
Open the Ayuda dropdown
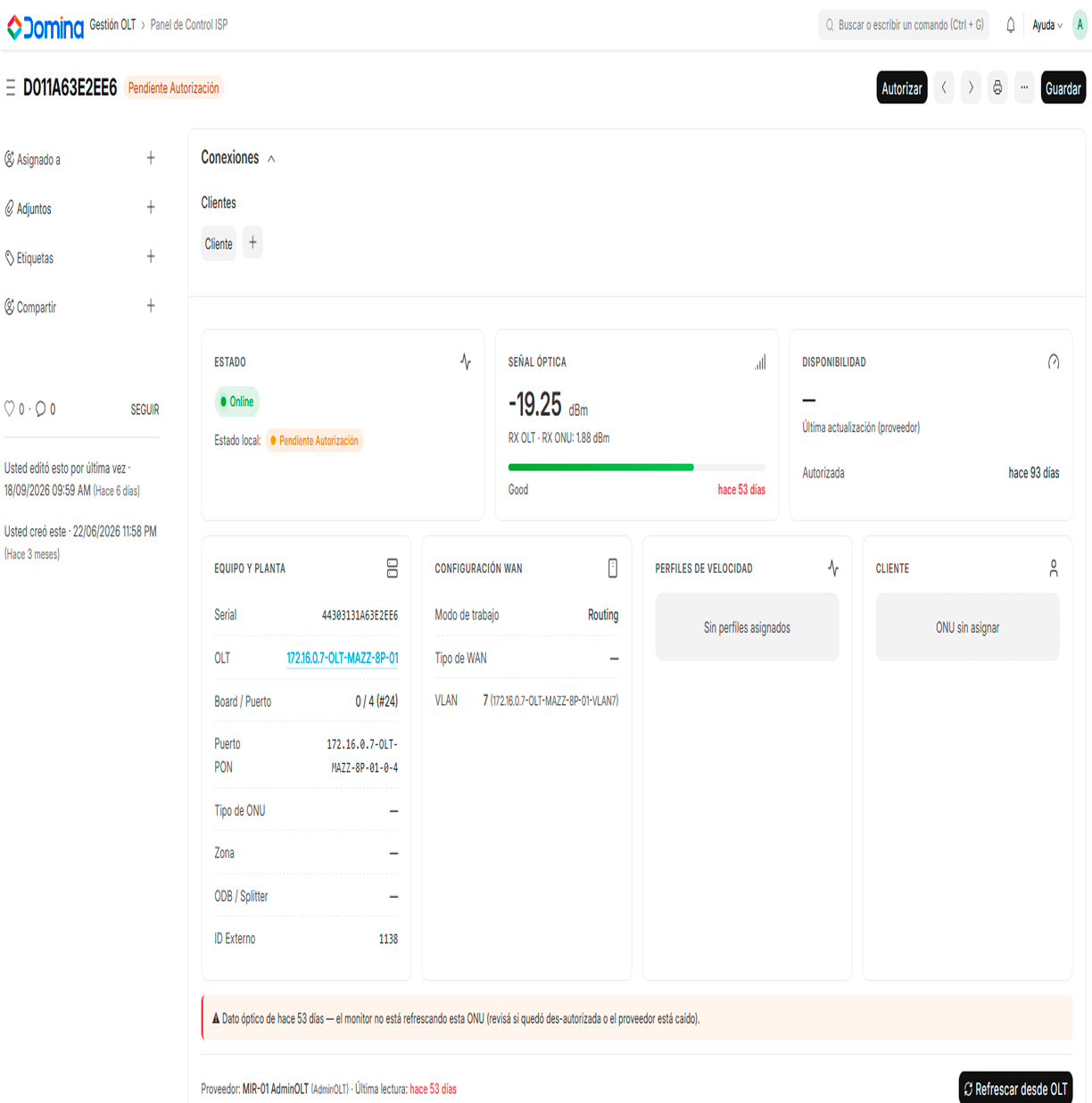point(1047,25)
